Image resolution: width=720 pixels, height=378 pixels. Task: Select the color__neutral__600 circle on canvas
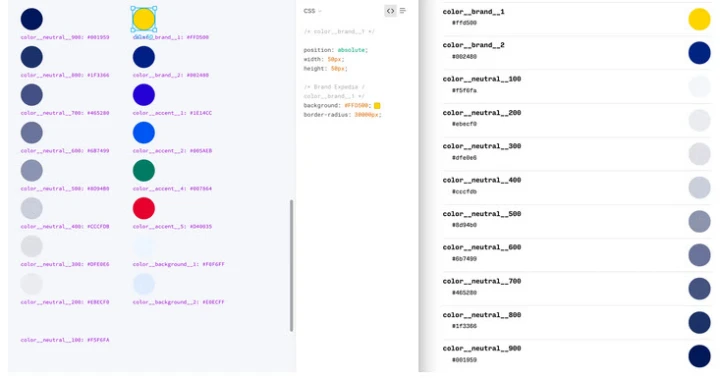coord(32,133)
